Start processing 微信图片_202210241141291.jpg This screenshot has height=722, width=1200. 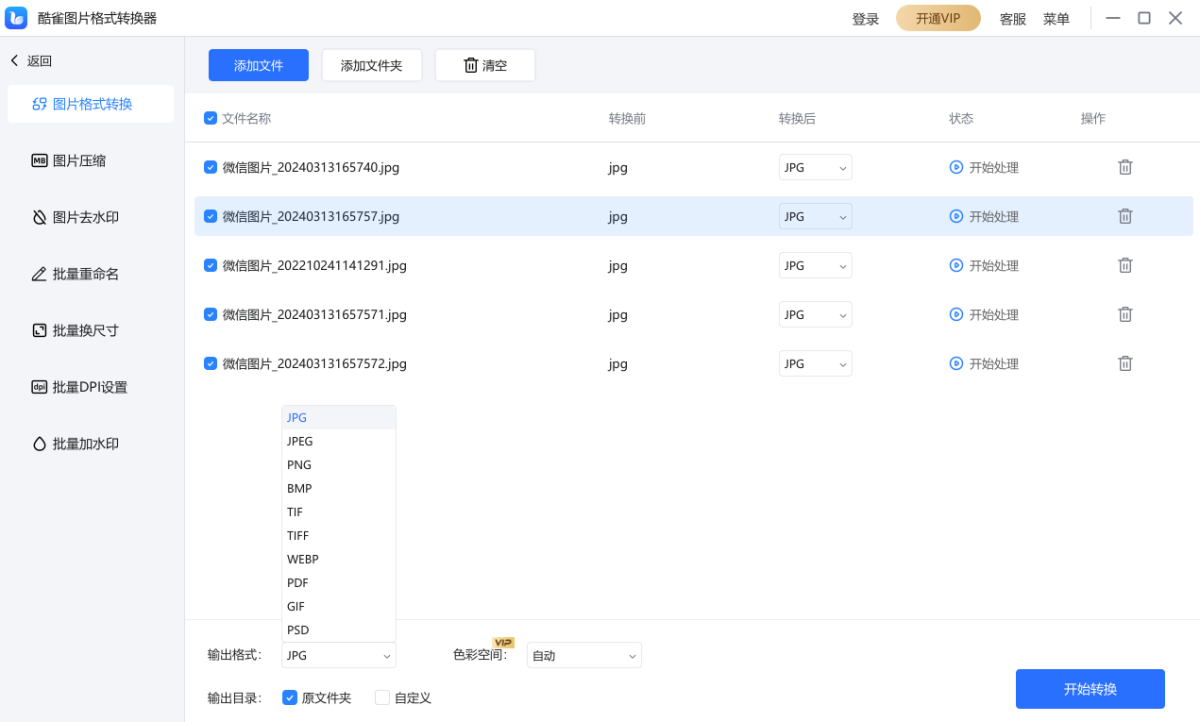[x=984, y=265]
